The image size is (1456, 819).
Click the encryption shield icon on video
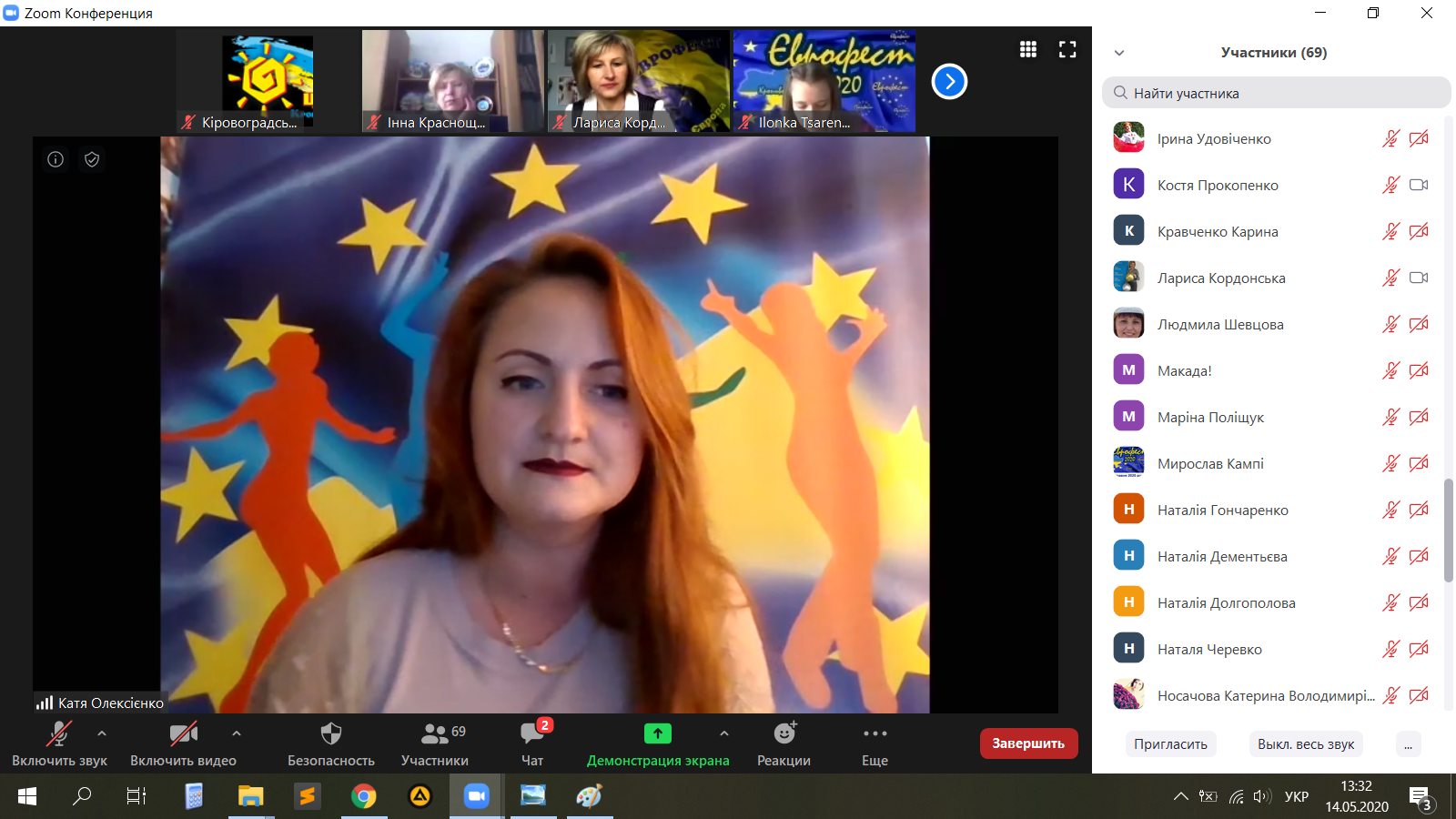(92, 159)
